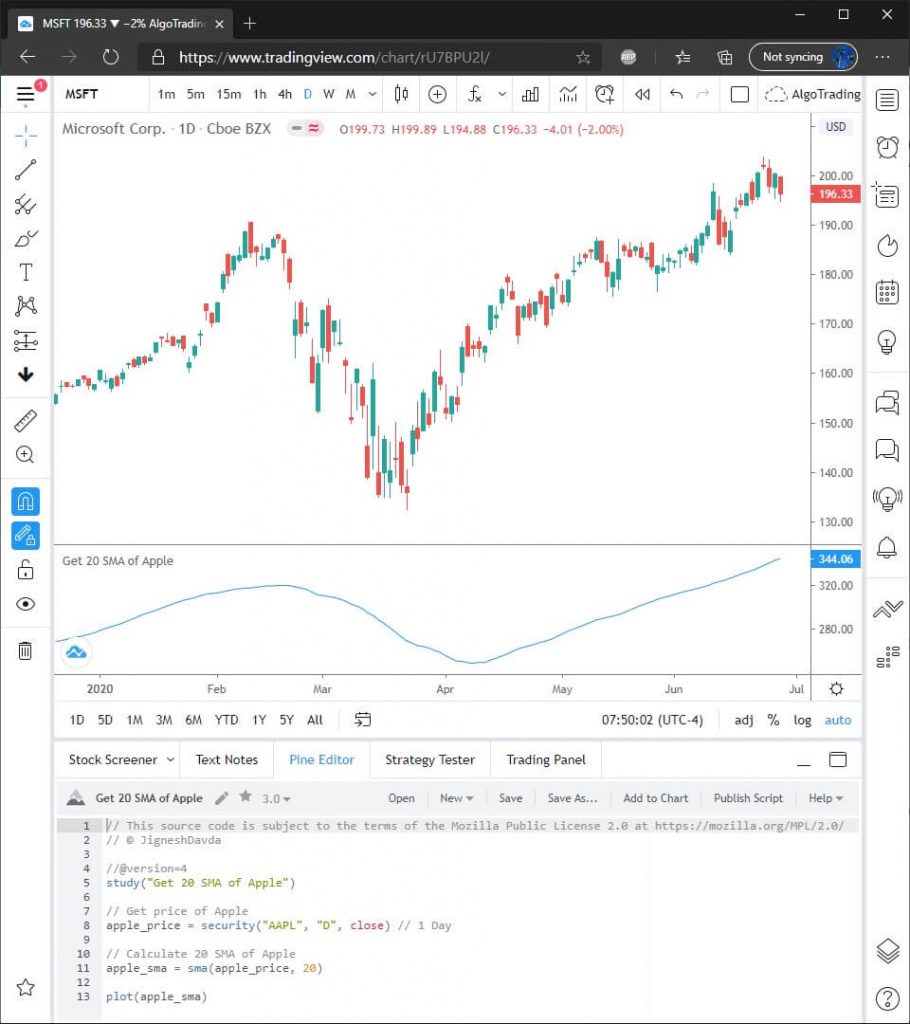Open the Trading Panel tab
910x1024 pixels.
point(545,760)
